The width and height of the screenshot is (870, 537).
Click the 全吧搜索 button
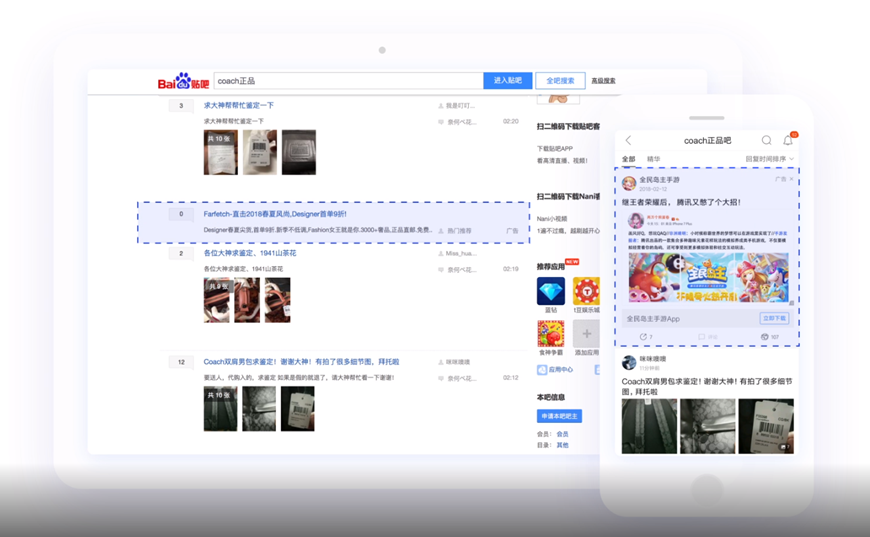click(x=560, y=81)
